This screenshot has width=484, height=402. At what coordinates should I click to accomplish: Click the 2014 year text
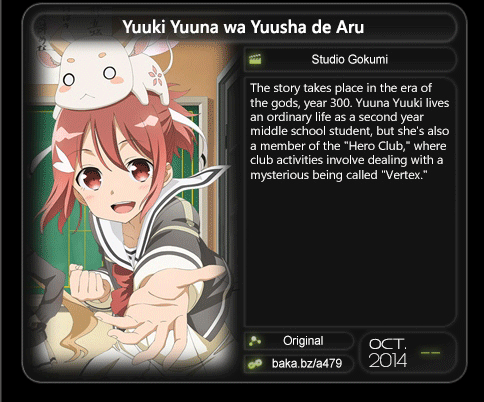388,360
